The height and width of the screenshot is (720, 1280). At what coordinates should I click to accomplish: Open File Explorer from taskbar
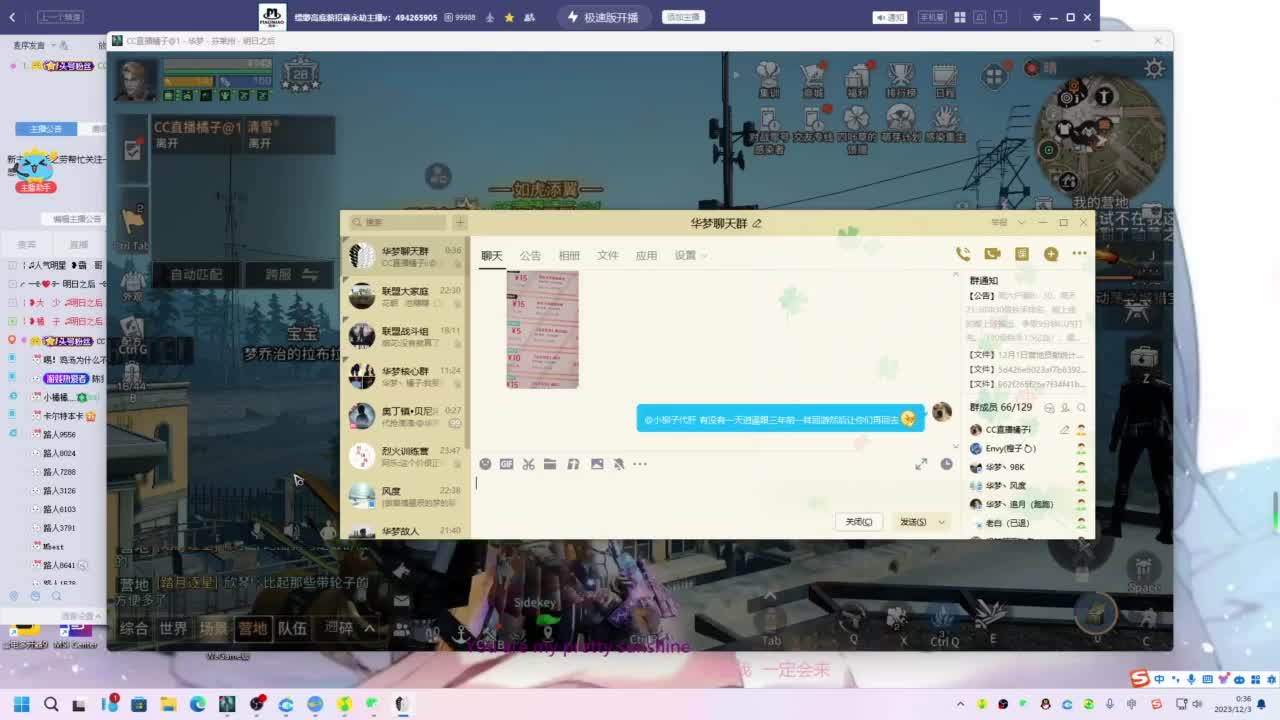[x=168, y=704]
